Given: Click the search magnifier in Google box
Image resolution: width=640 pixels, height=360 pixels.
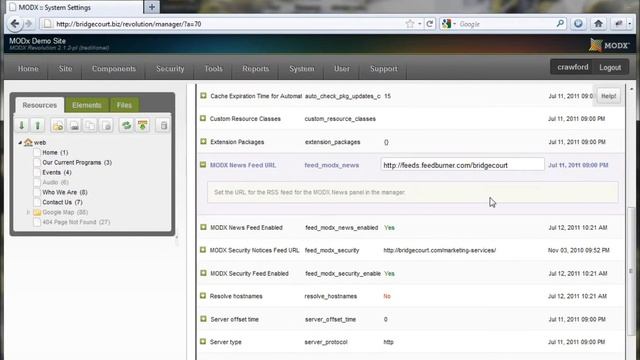Looking at the screenshot, I should (x=560, y=24).
